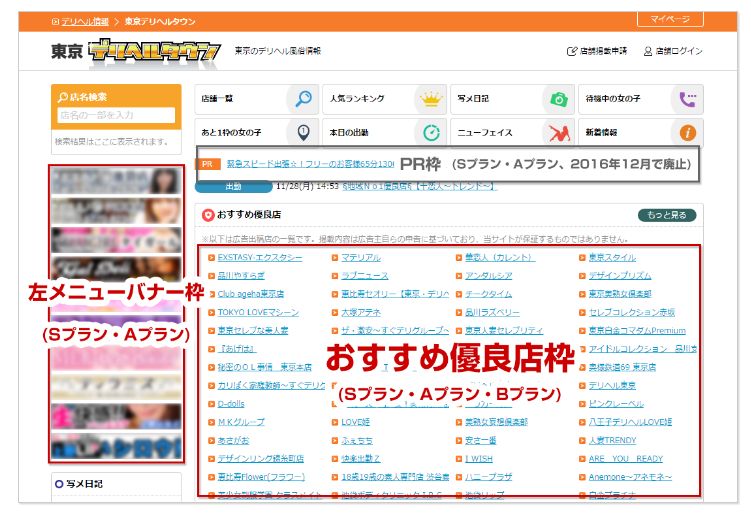The height and width of the screenshot is (523, 751).
Task: Open the 品川やすらぎ shop link
Action: click(x=241, y=276)
